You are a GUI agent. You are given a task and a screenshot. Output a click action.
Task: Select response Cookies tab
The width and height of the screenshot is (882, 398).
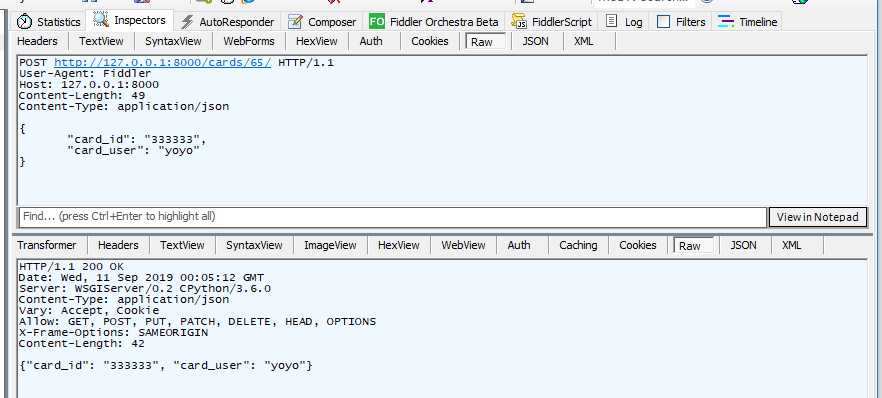pos(638,245)
